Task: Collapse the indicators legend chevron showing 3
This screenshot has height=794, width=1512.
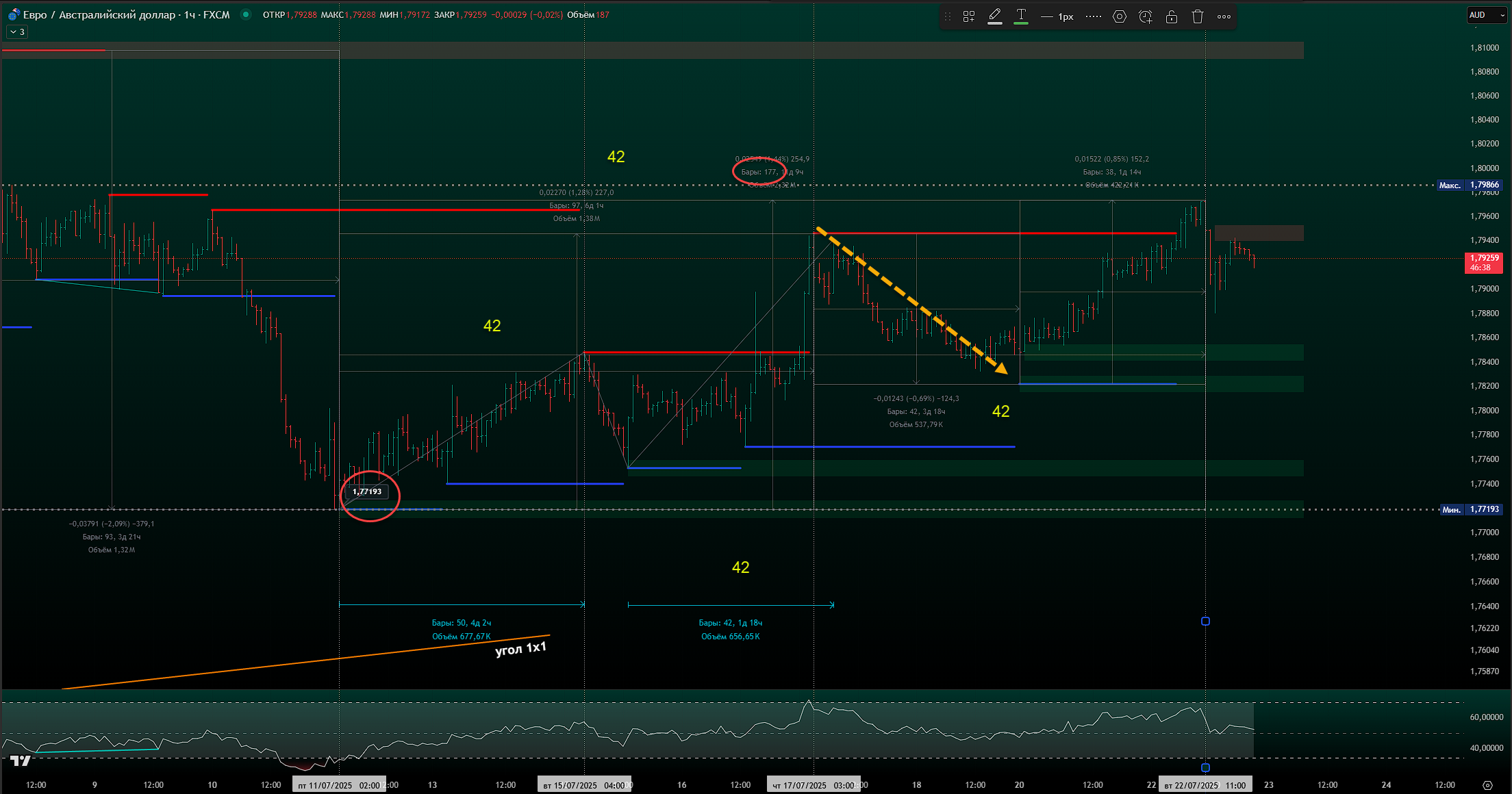Action: 17,31
